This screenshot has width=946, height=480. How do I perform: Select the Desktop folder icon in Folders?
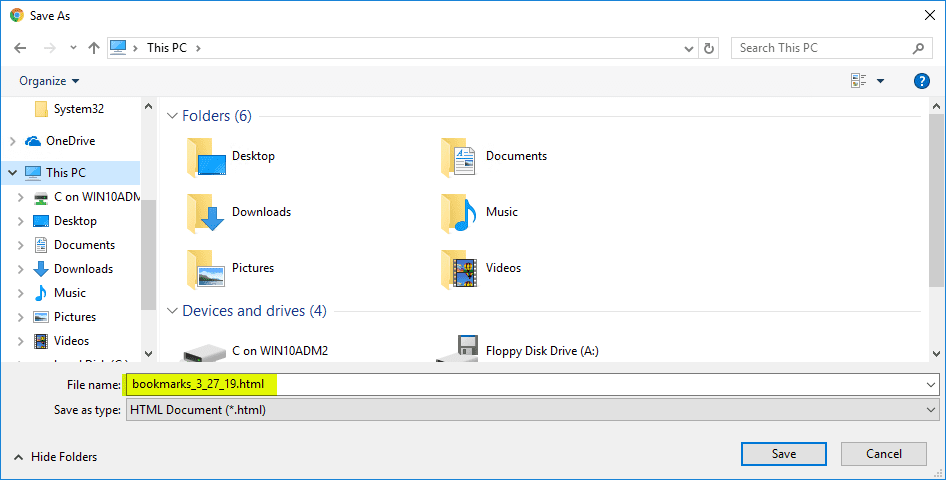[206, 157]
